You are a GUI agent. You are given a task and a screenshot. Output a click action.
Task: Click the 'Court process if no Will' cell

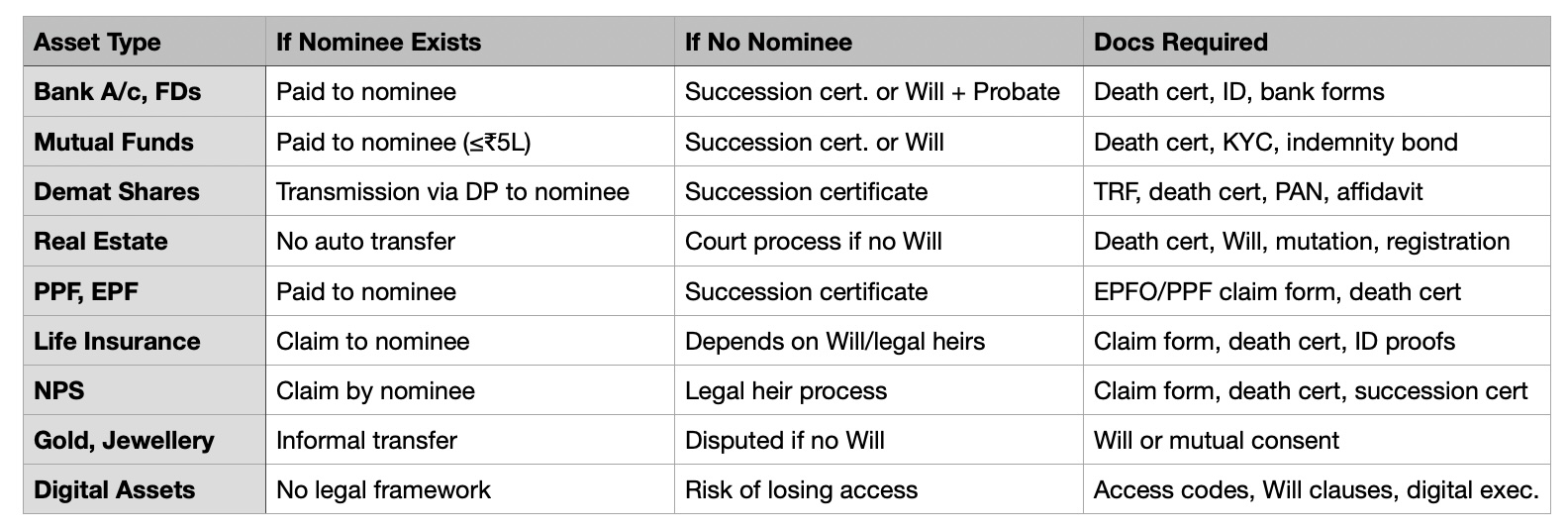(879, 241)
